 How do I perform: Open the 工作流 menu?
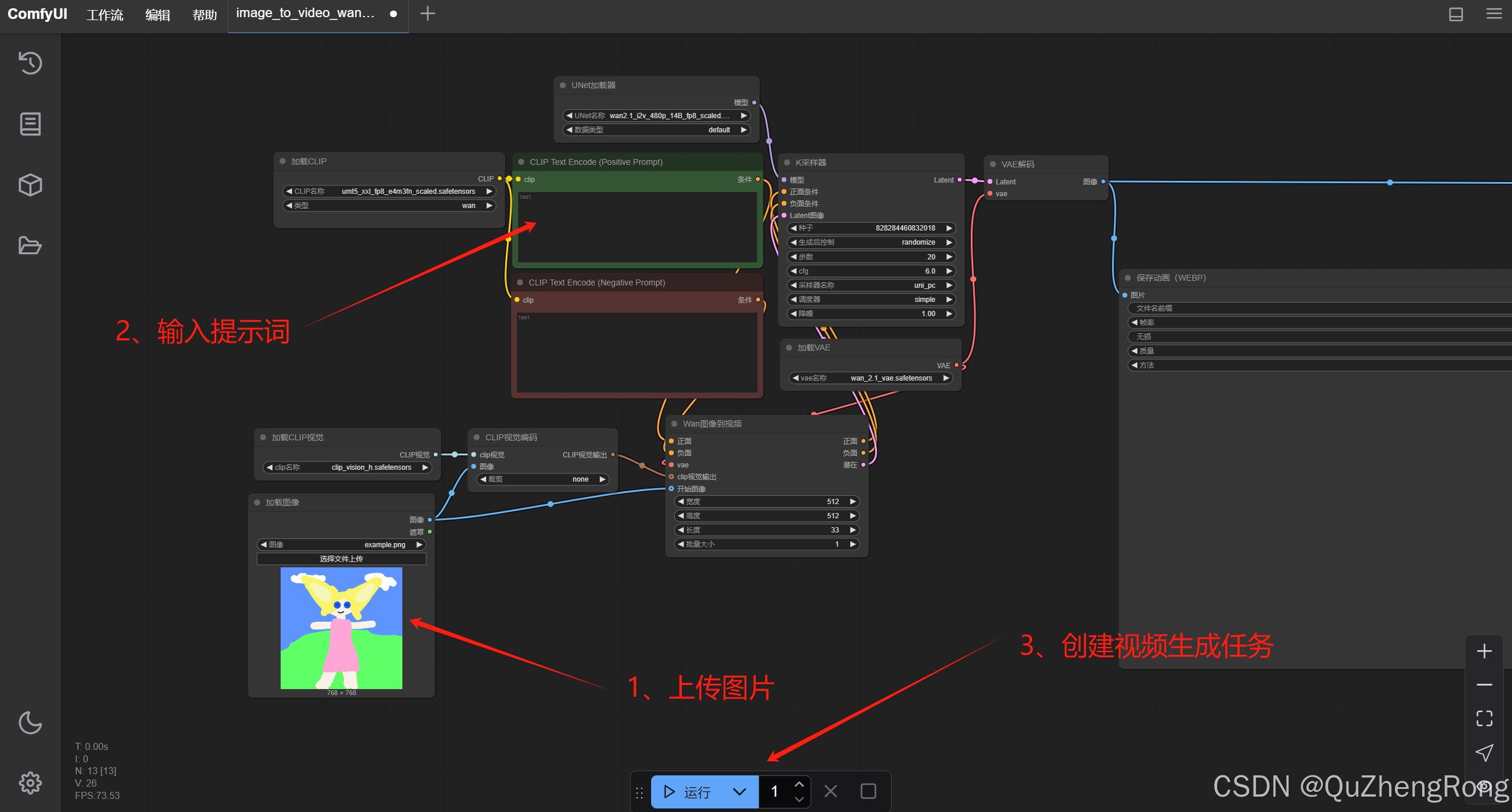tap(105, 15)
